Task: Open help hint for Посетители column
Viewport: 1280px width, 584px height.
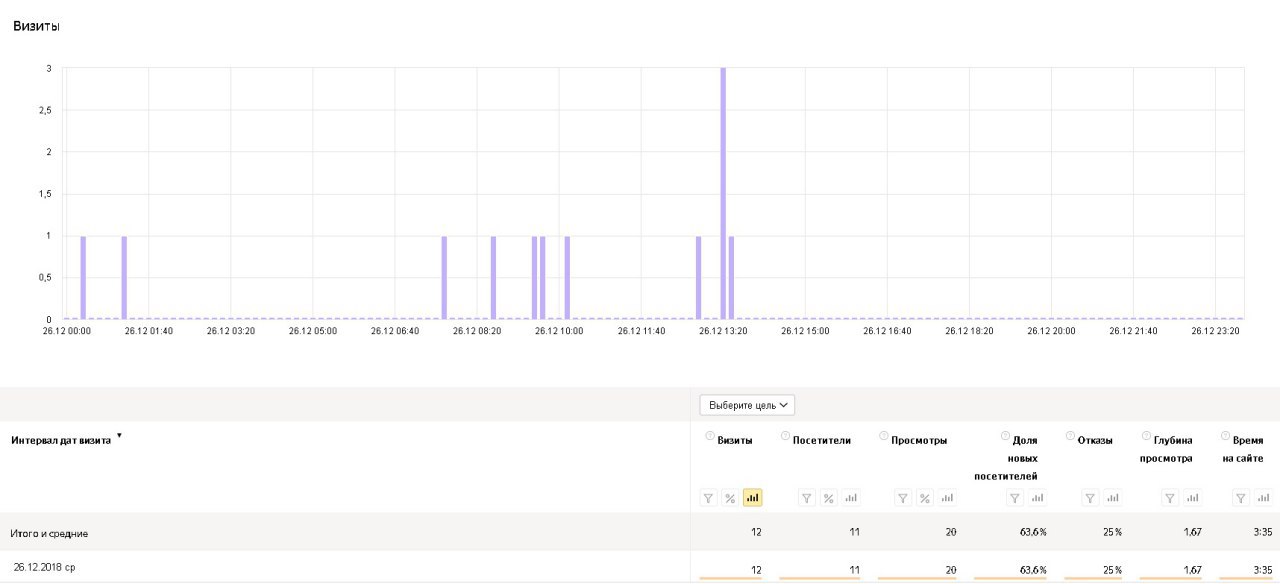Action: (x=785, y=436)
